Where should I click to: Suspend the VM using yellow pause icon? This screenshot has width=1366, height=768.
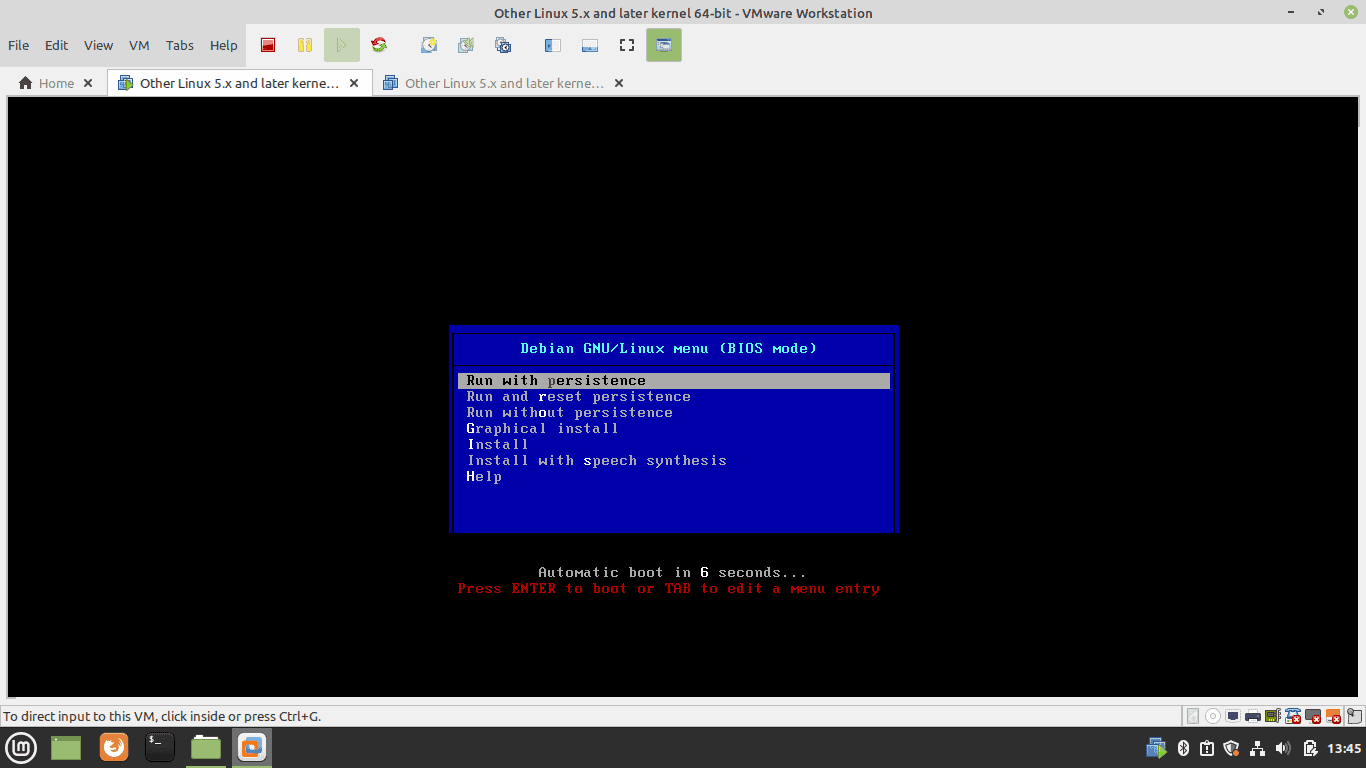[304, 45]
